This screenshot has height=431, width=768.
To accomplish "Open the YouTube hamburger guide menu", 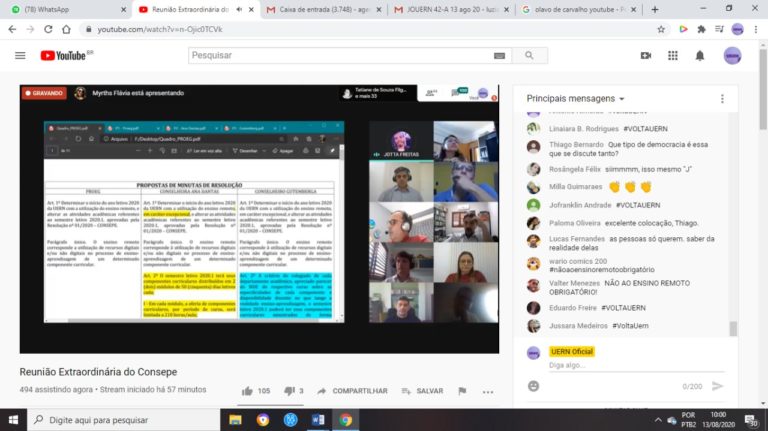I will click(20, 56).
